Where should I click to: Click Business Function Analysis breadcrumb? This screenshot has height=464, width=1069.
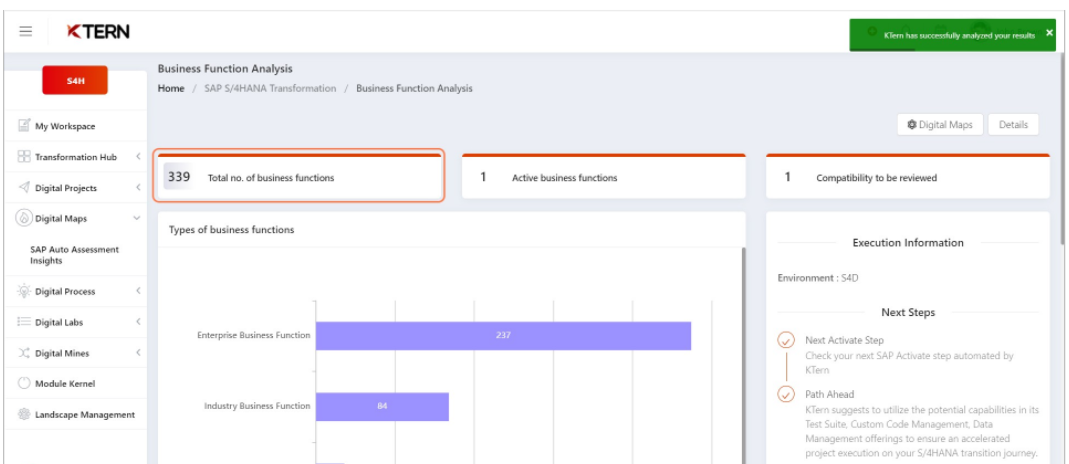coord(414,89)
